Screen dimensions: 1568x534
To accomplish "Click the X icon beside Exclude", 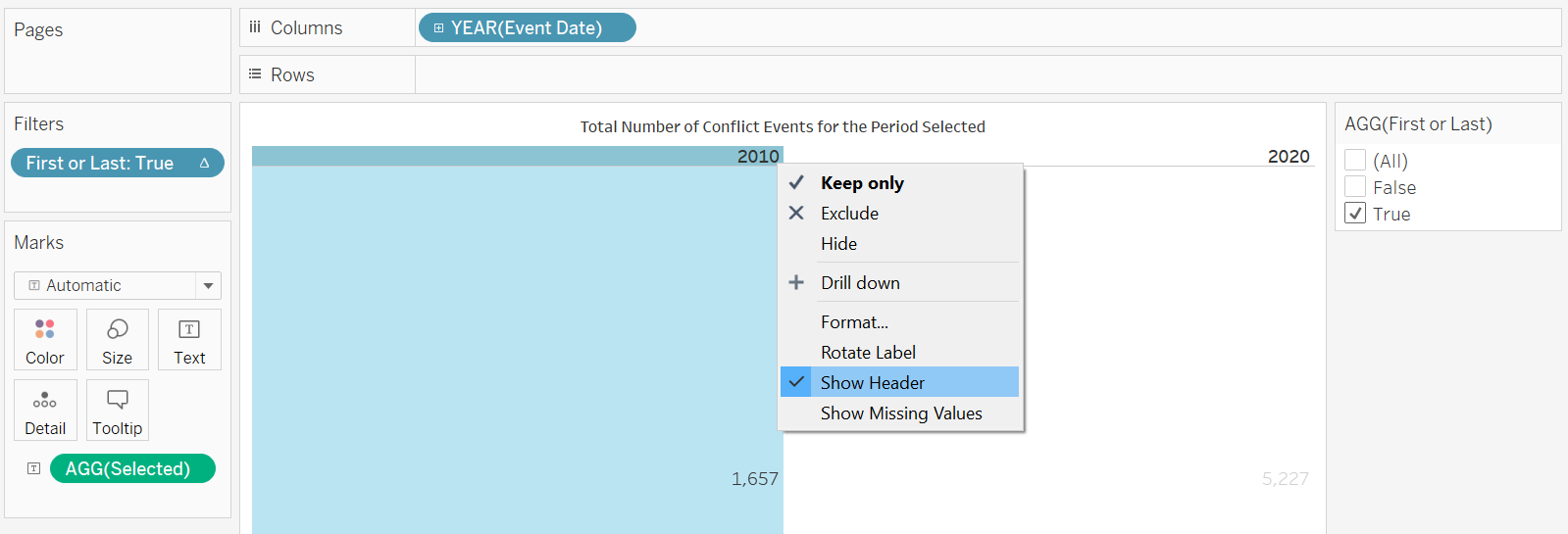I will click(796, 213).
